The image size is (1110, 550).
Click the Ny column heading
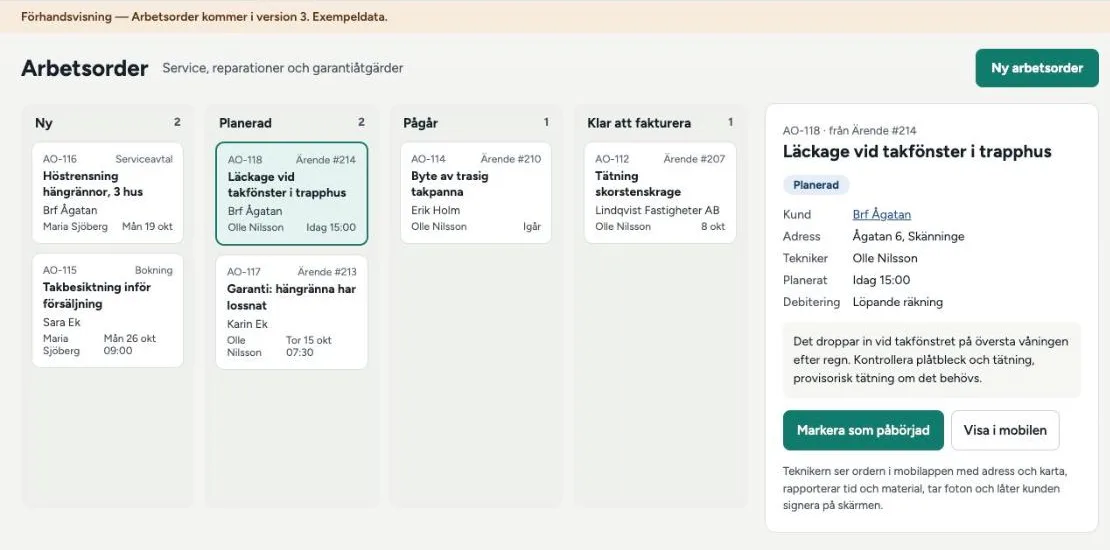pyautogui.click(x=44, y=123)
